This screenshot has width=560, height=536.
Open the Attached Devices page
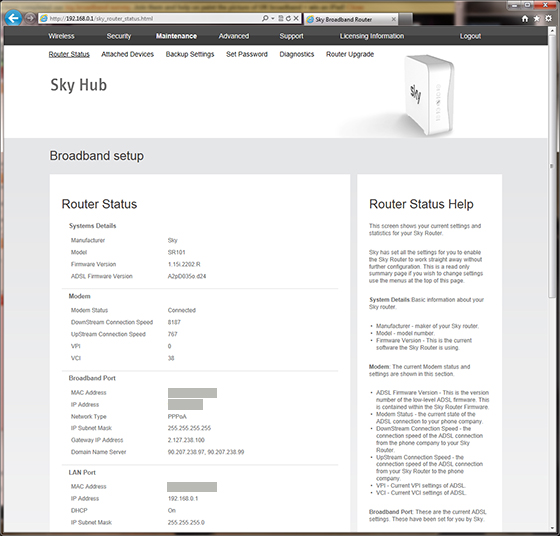128,54
